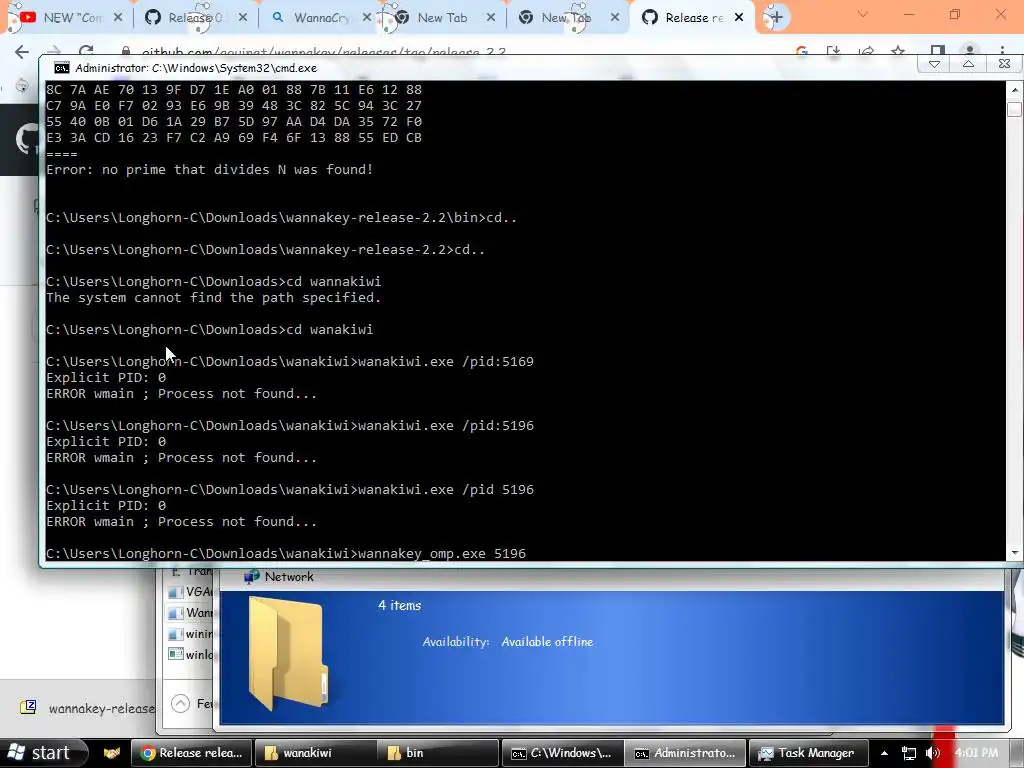
Task: Click the "Error: no prime that divides N" line
Action: (210, 170)
